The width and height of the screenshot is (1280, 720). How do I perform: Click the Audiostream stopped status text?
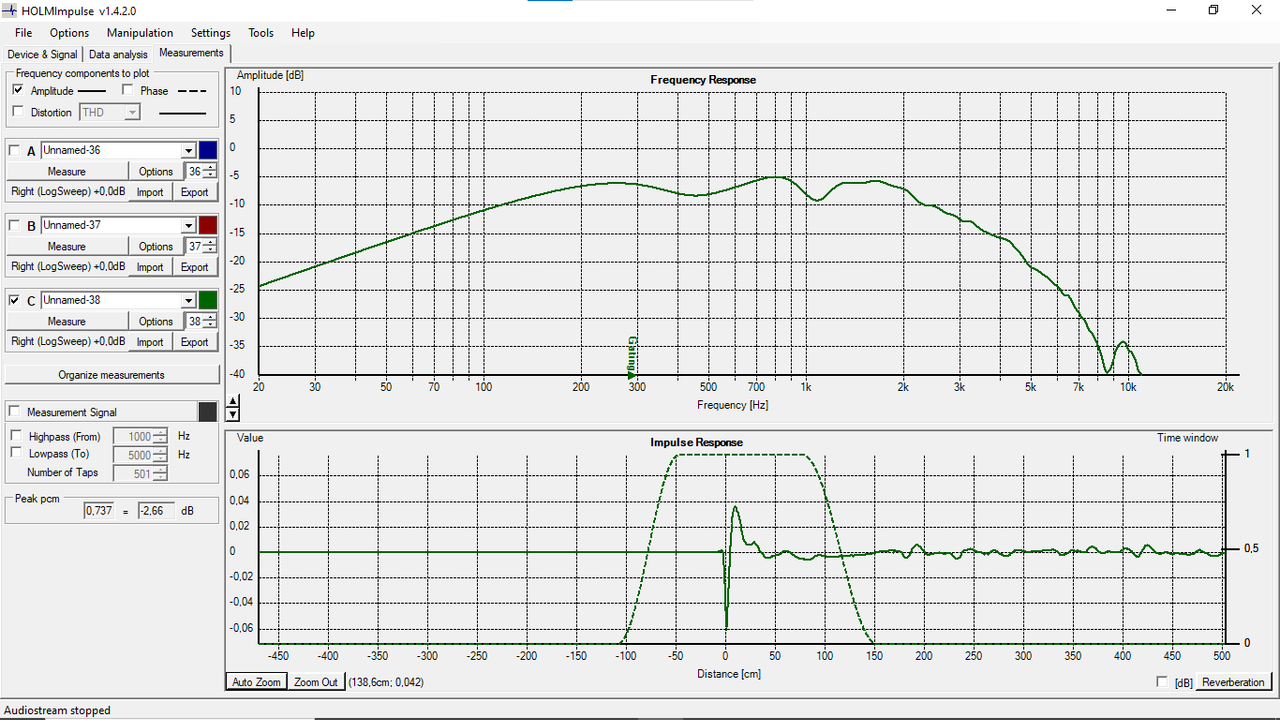point(57,710)
